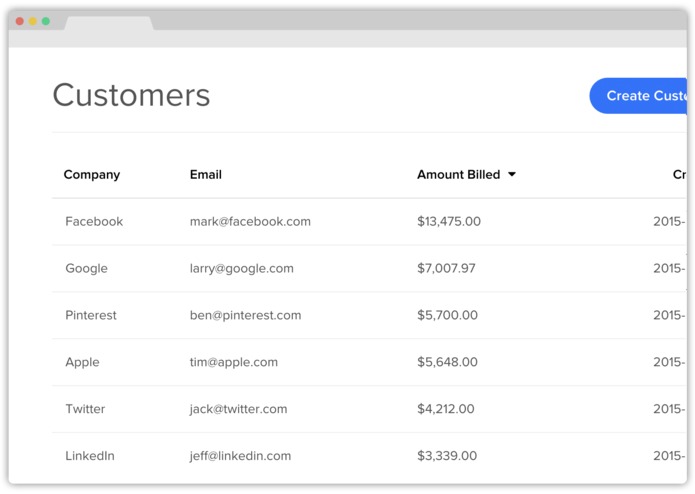Open the Pinterest customer row

coord(369,315)
